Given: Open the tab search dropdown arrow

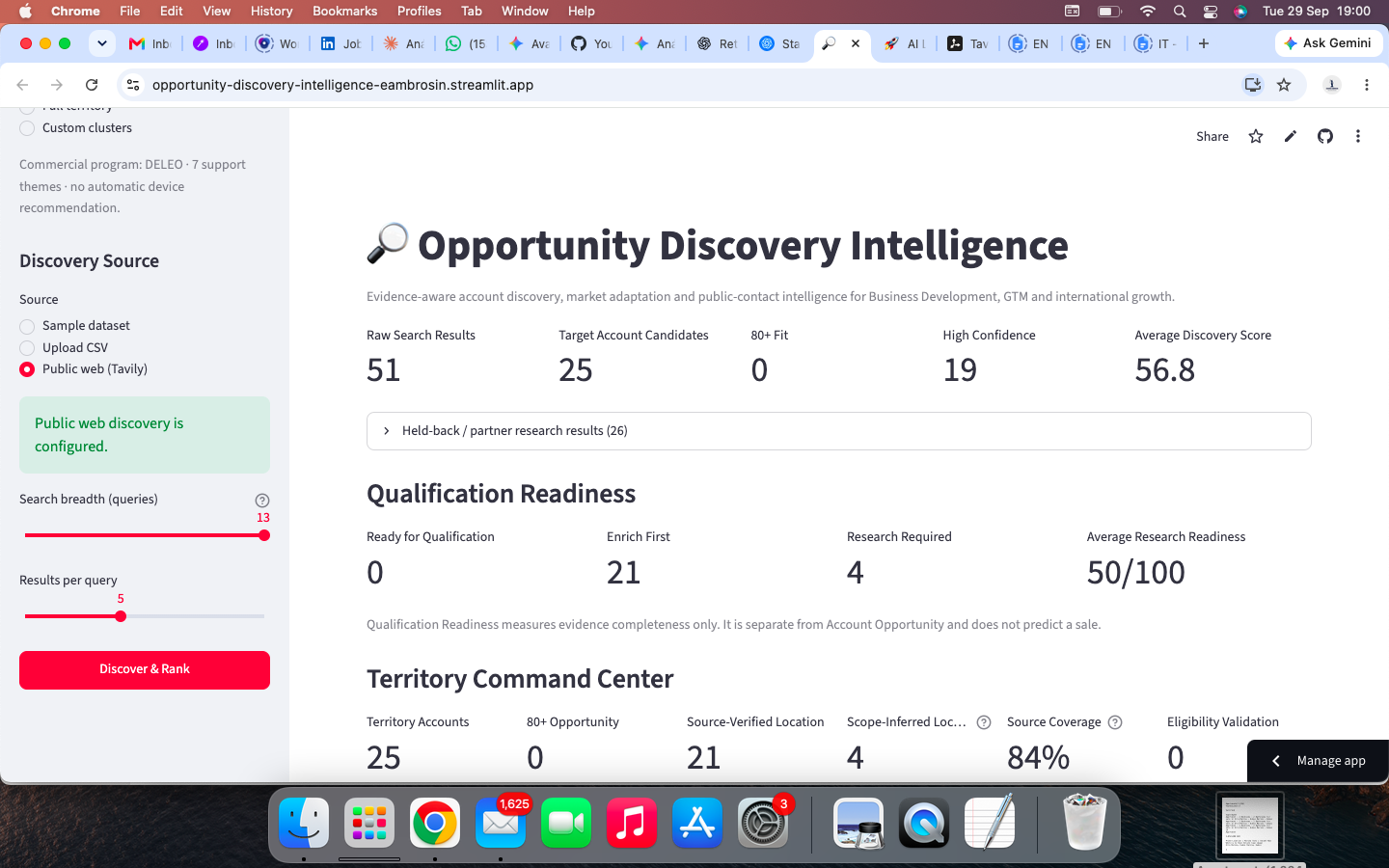Looking at the screenshot, I should (x=101, y=43).
